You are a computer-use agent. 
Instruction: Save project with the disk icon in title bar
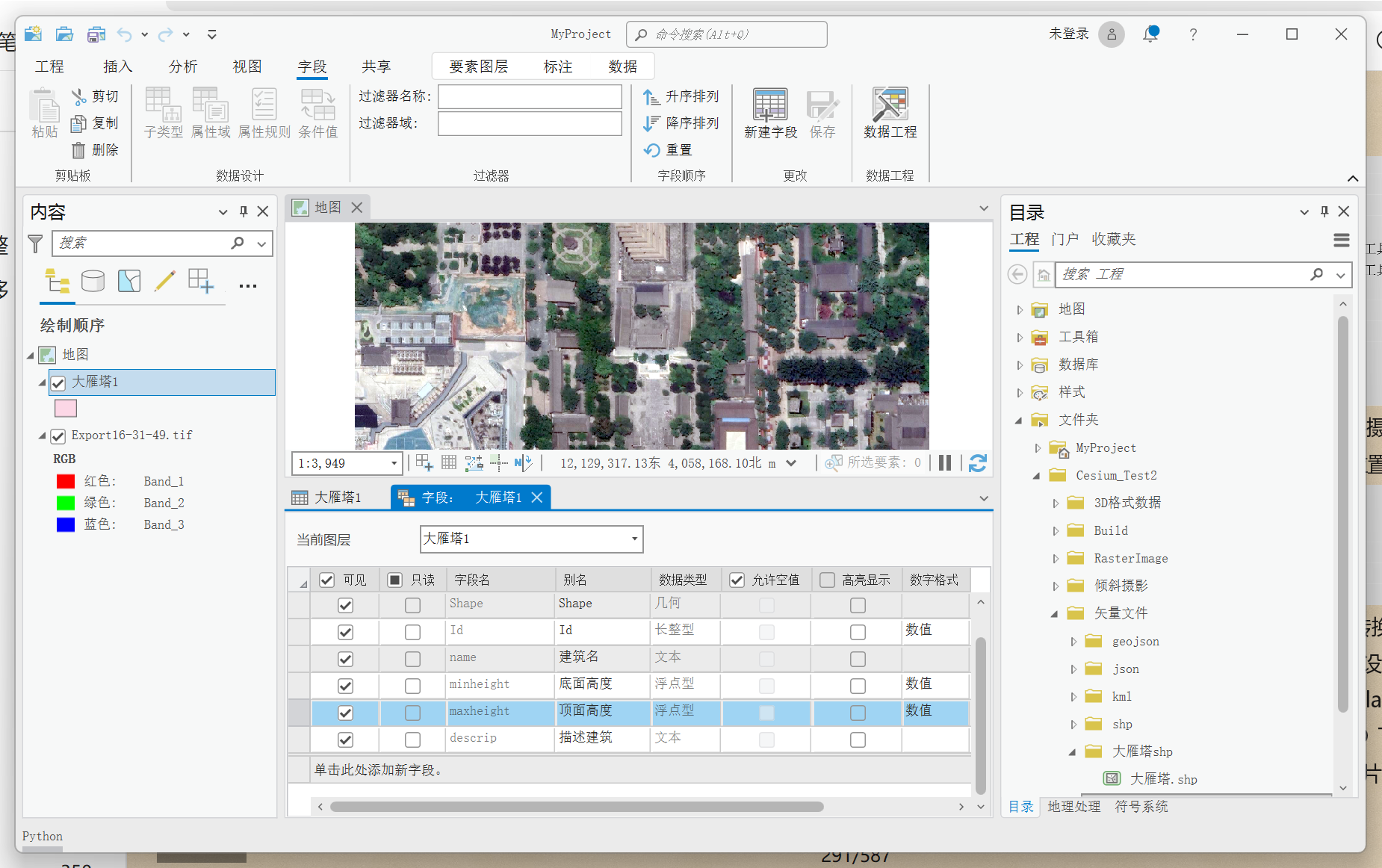(96, 34)
